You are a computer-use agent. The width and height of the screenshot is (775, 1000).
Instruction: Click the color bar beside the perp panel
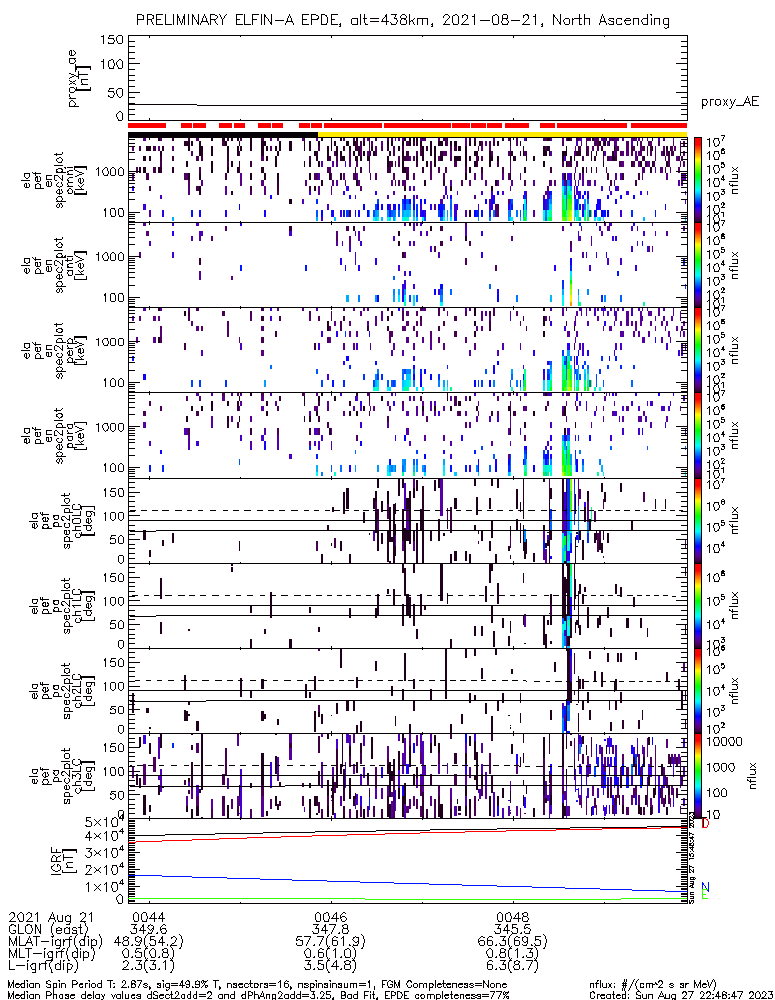click(x=698, y=350)
